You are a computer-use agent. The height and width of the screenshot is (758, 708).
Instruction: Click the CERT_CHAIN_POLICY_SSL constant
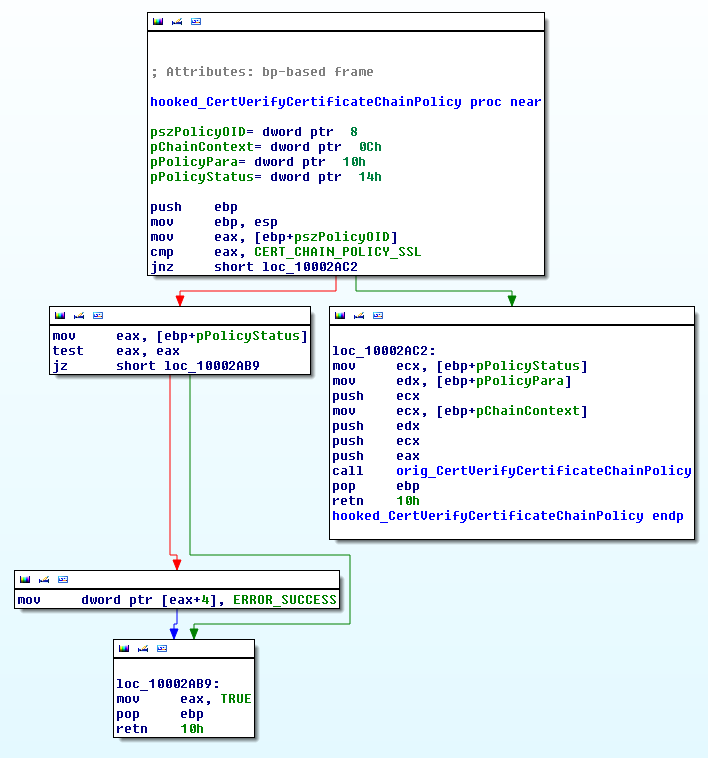pyautogui.click(x=337, y=252)
